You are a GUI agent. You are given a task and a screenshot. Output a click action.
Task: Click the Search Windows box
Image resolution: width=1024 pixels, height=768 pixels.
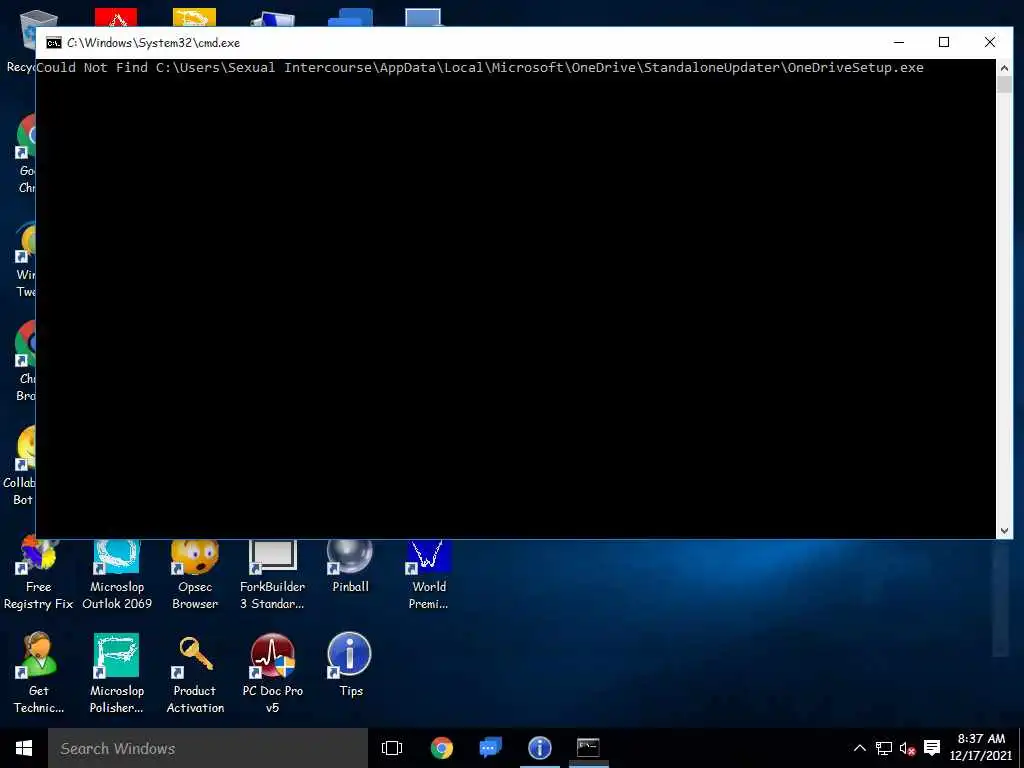[x=208, y=748]
